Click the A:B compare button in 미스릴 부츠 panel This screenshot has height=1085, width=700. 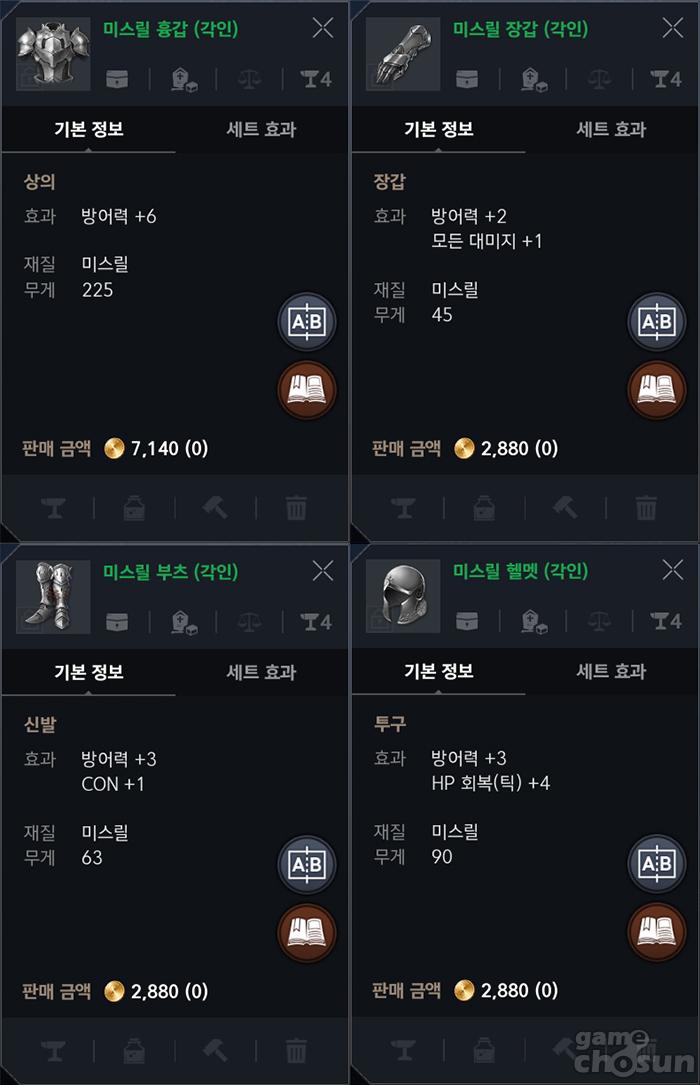[x=306, y=865]
